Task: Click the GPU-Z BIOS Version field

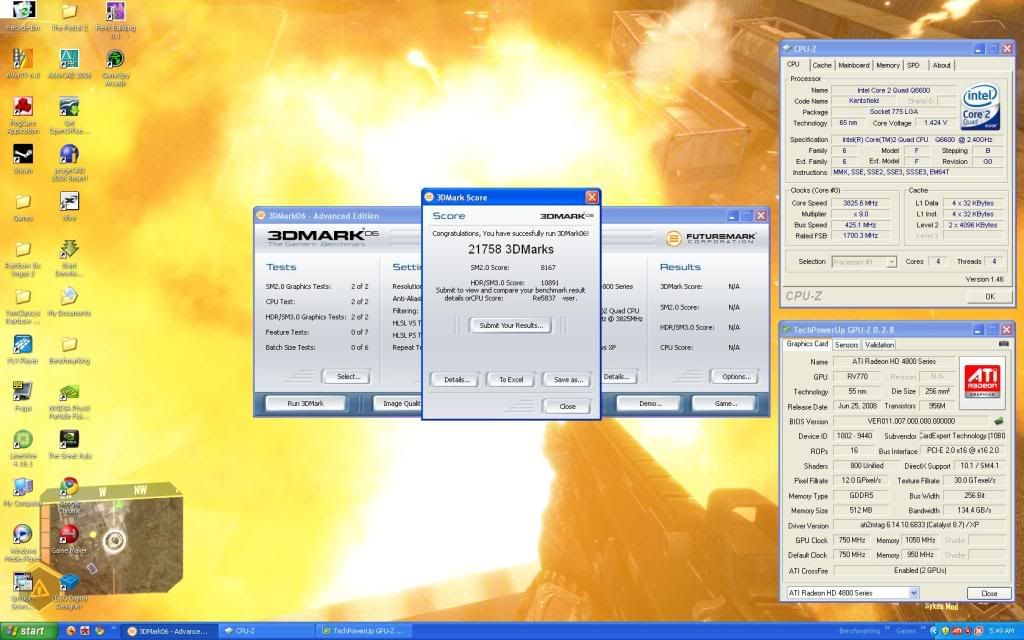Action: (x=910, y=421)
